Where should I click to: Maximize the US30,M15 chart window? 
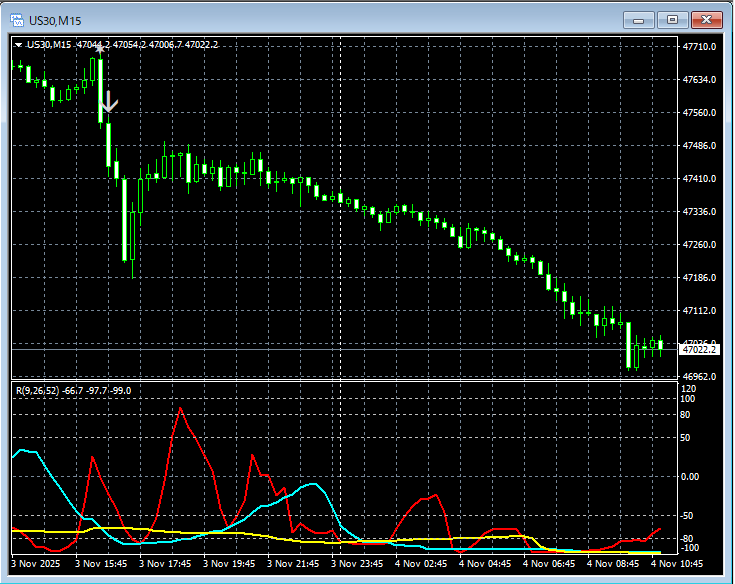(672, 19)
